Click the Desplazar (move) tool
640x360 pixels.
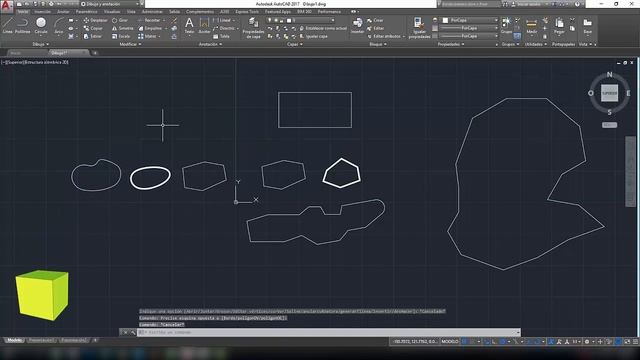click(96, 20)
